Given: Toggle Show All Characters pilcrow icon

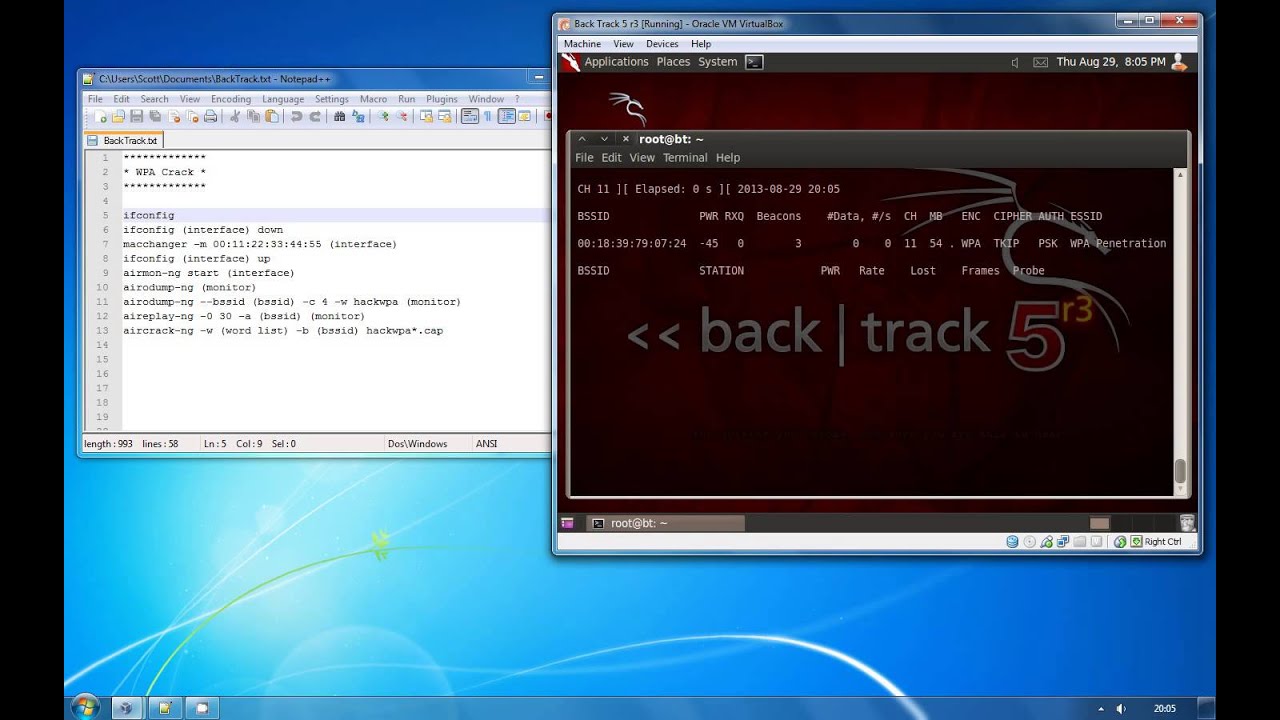Looking at the screenshot, I should tap(488, 116).
